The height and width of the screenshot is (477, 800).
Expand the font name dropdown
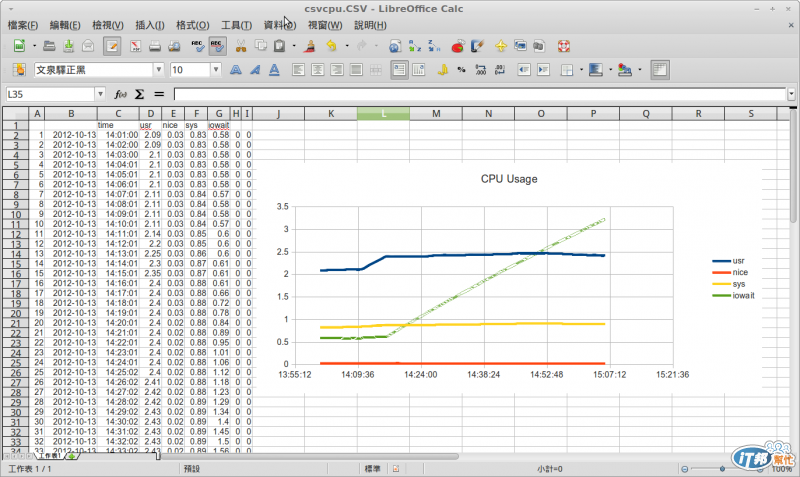(x=159, y=70)
